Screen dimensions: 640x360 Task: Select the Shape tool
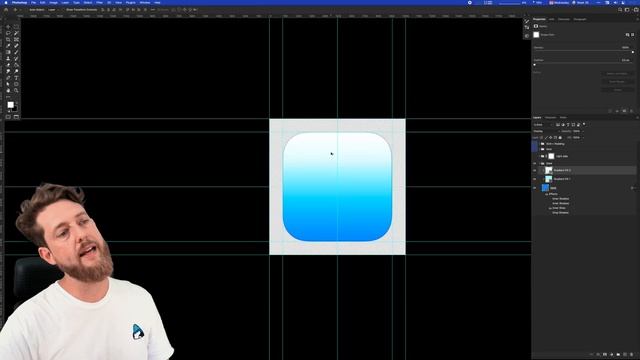[16, 84]
